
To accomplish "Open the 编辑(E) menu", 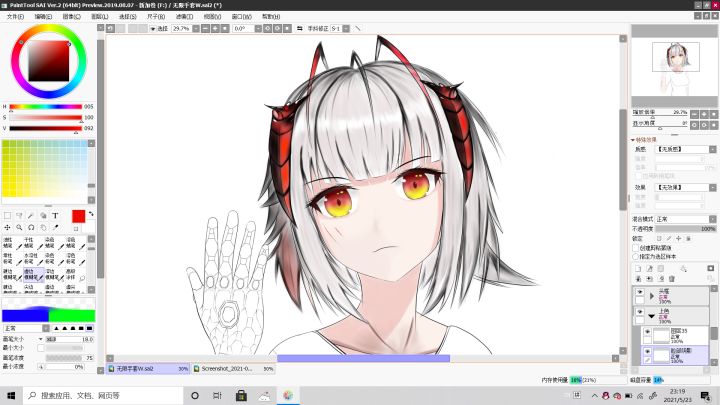I will point(43,16).
